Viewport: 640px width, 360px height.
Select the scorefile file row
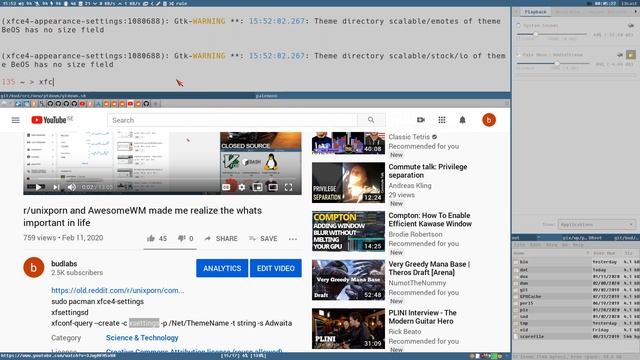click(x=576, y=336)
